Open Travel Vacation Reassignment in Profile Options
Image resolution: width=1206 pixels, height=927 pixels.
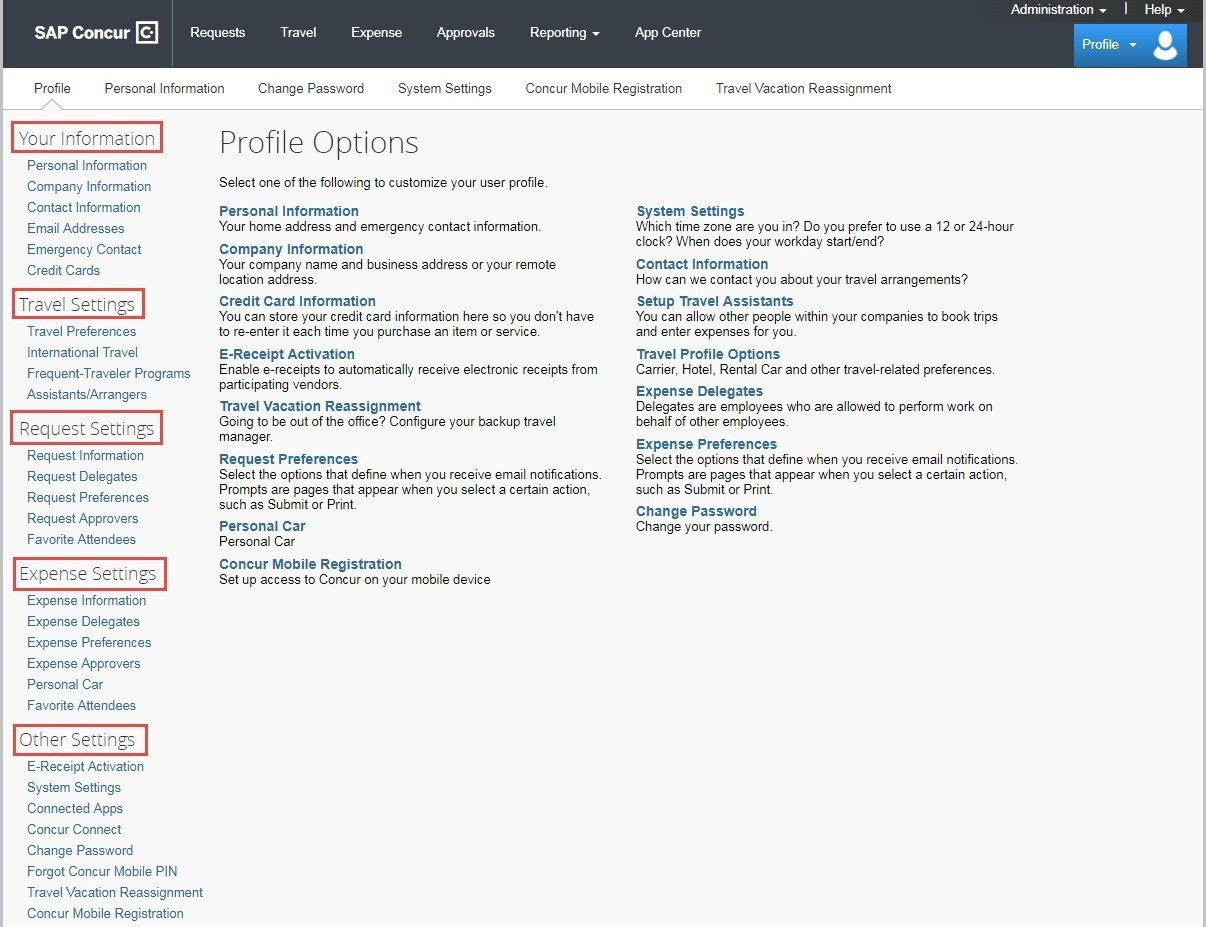(x=320, y=406)
